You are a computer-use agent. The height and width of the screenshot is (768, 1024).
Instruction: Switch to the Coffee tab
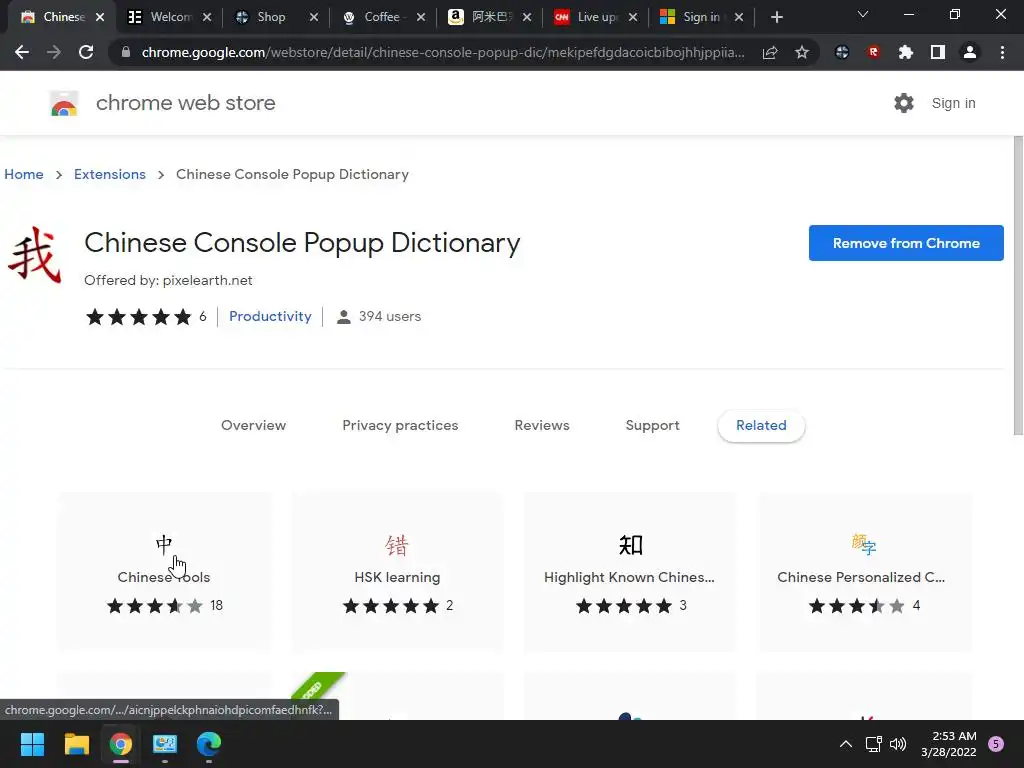click(382, 17)
